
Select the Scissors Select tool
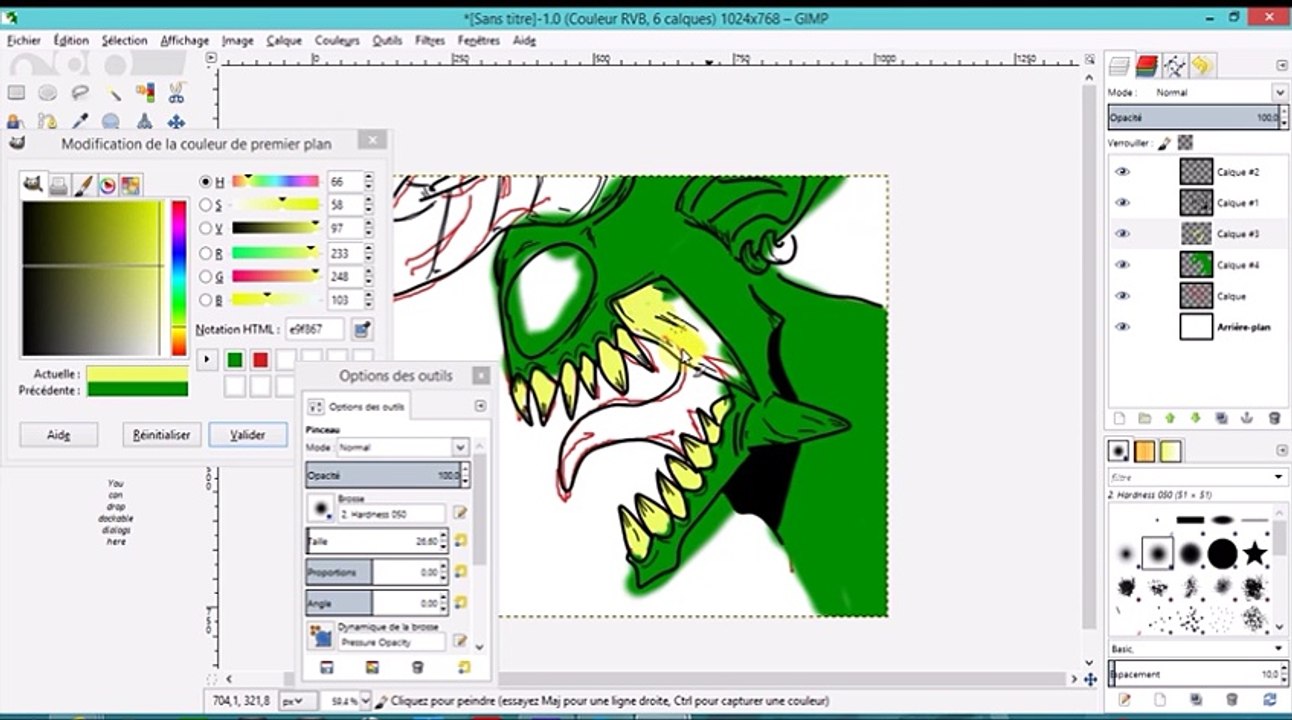point(177,93)
